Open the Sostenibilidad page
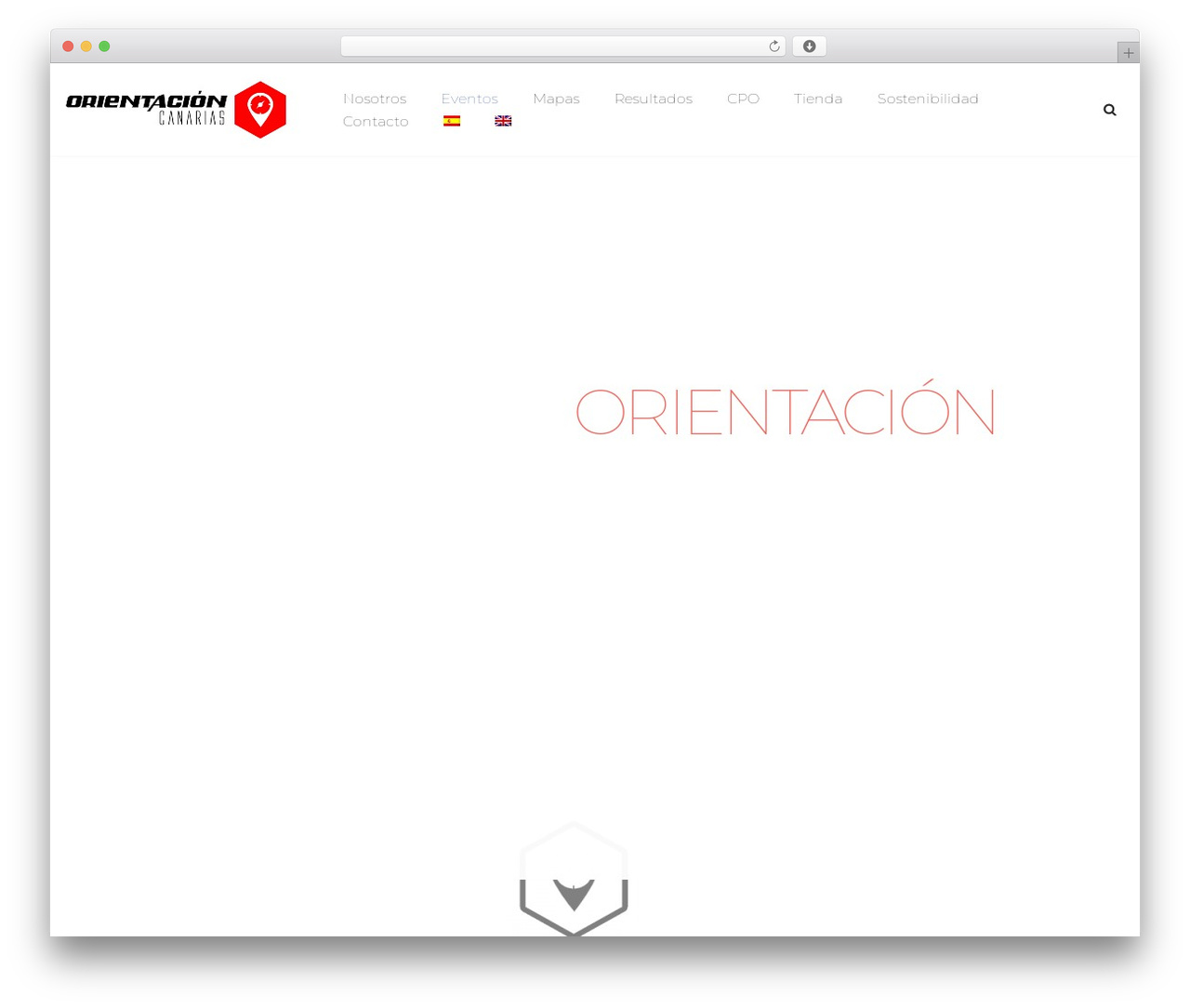 (928, 99)
